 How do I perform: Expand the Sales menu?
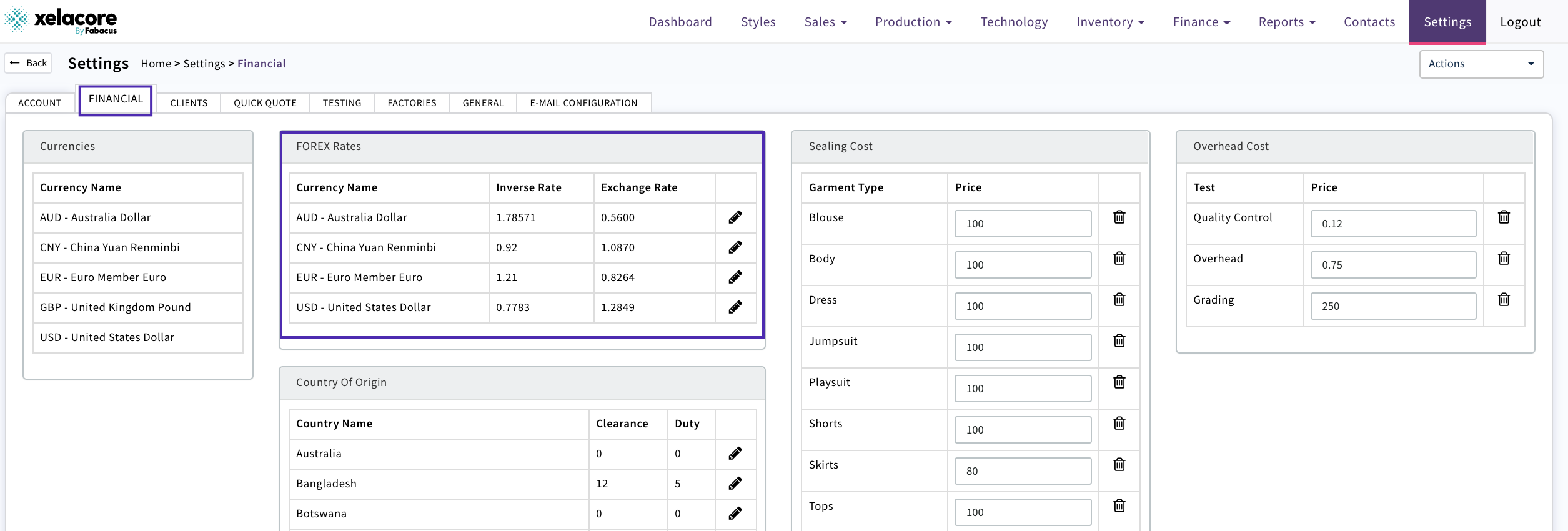825,22
